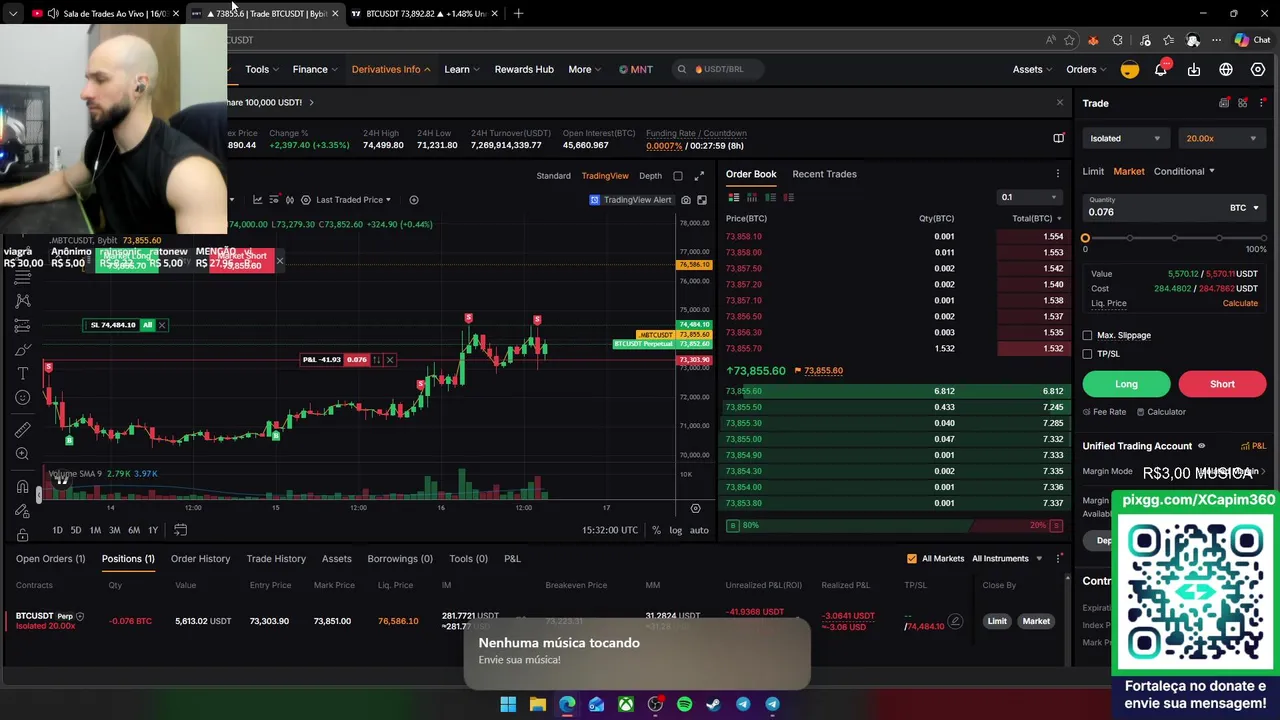
Task: Switch to the Order History tab
Action: tap(200, 559)
